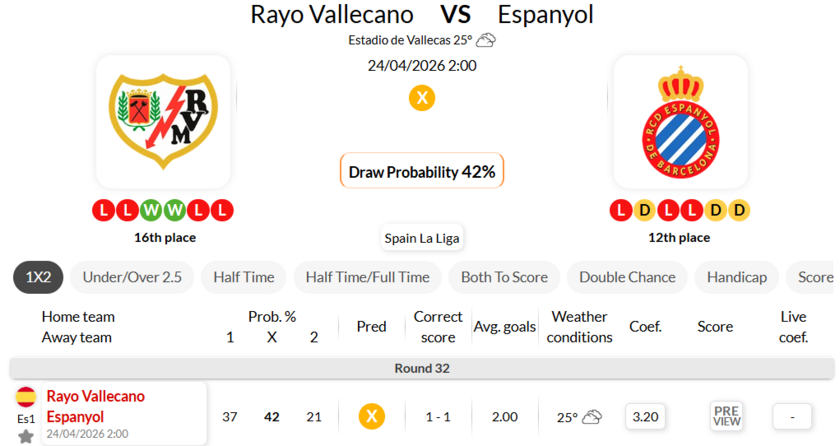
Task: Select the Half Time/Full Time tab
Action: point(368,277)
